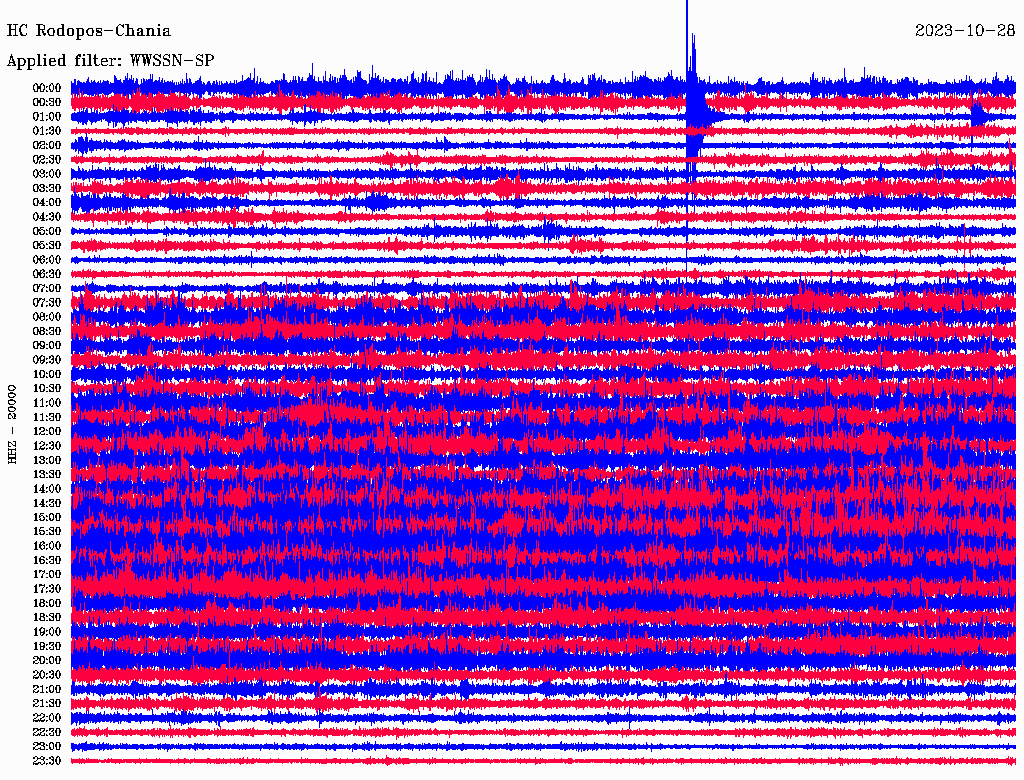The width and height of the screenshot is (1024, 780).
Task: Select the 12:30 time row label
Action: pos(47,446)
